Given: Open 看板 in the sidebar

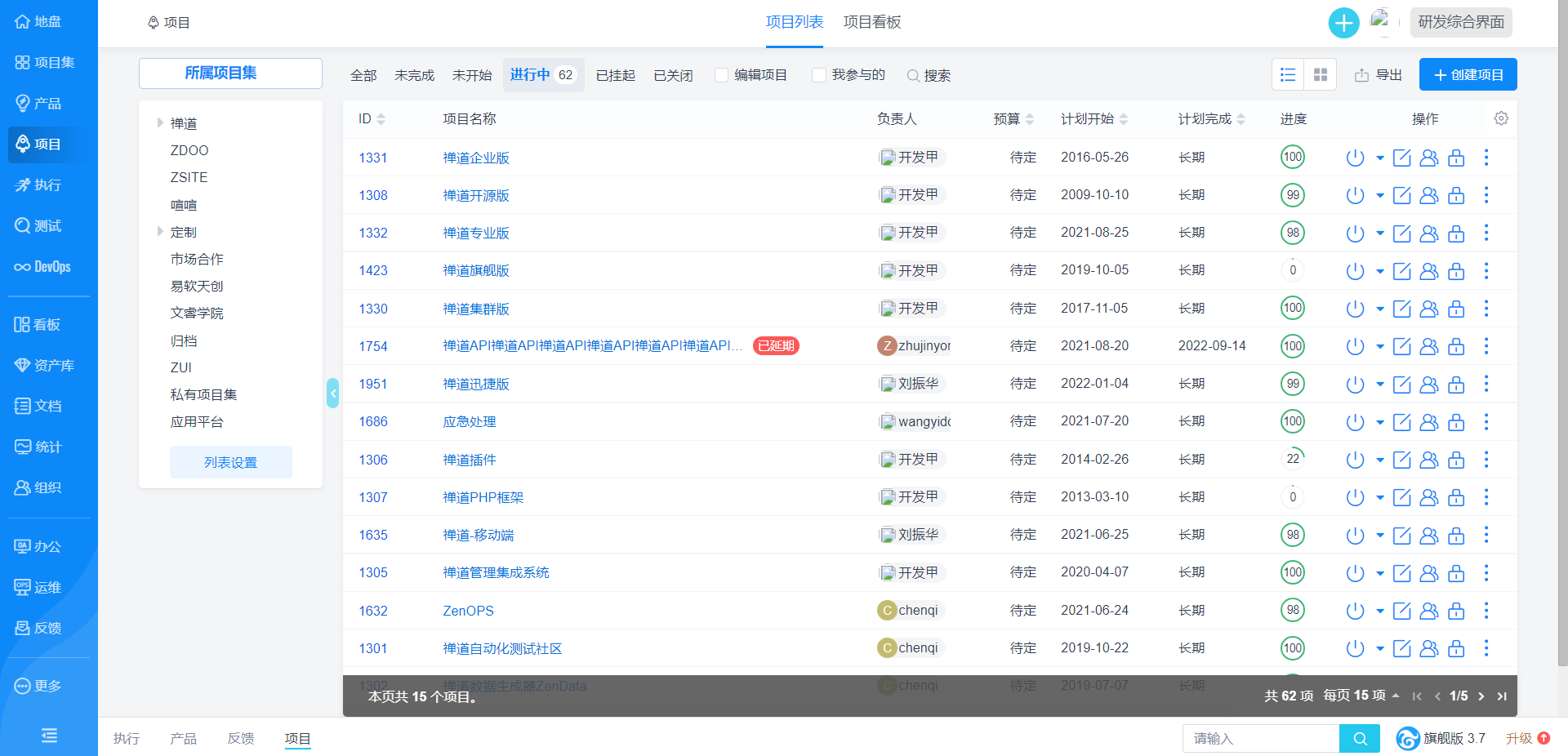Looking at the screenshot, I should 38,324.
